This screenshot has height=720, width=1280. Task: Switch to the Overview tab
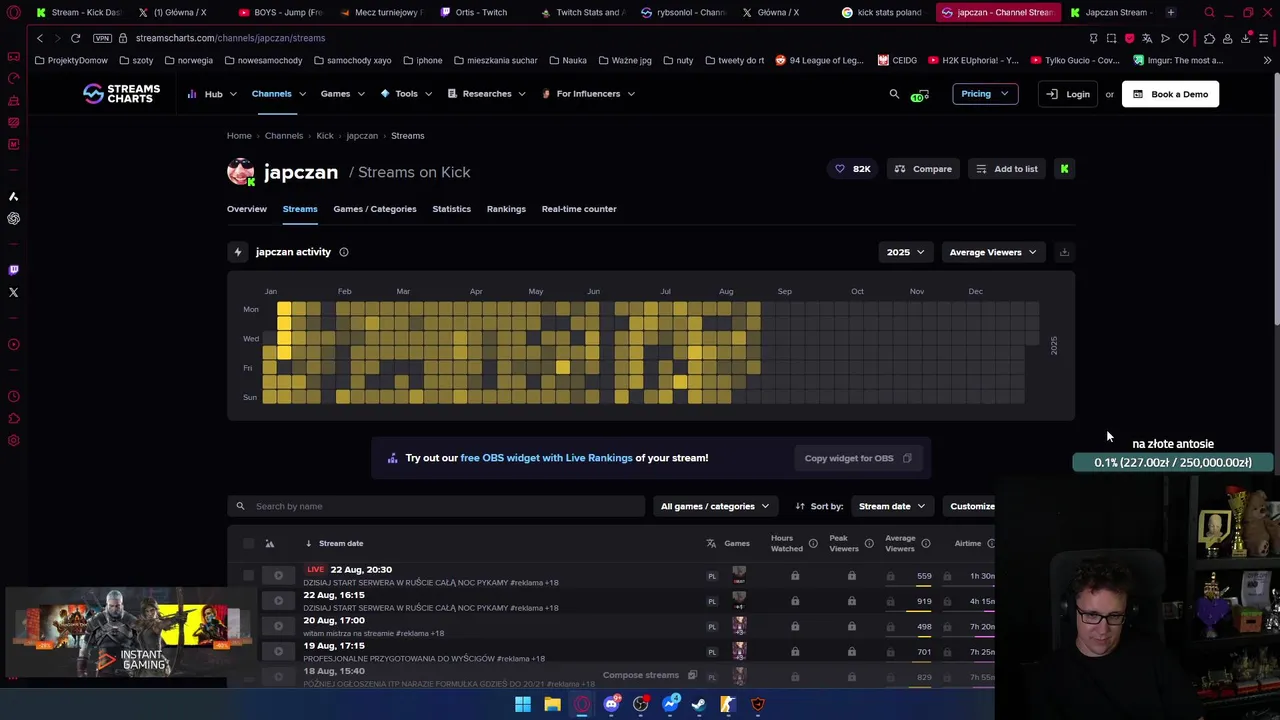coord(247,209)
